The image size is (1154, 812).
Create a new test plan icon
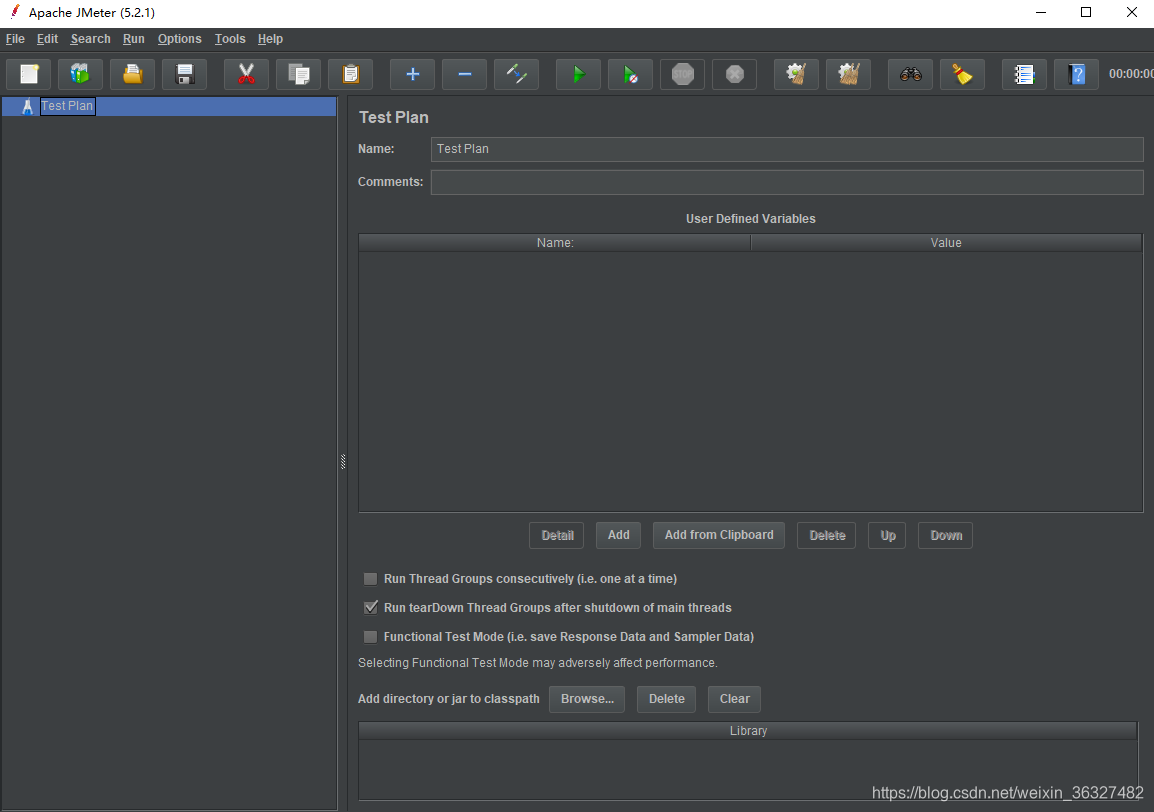click(x=29, y=74)
